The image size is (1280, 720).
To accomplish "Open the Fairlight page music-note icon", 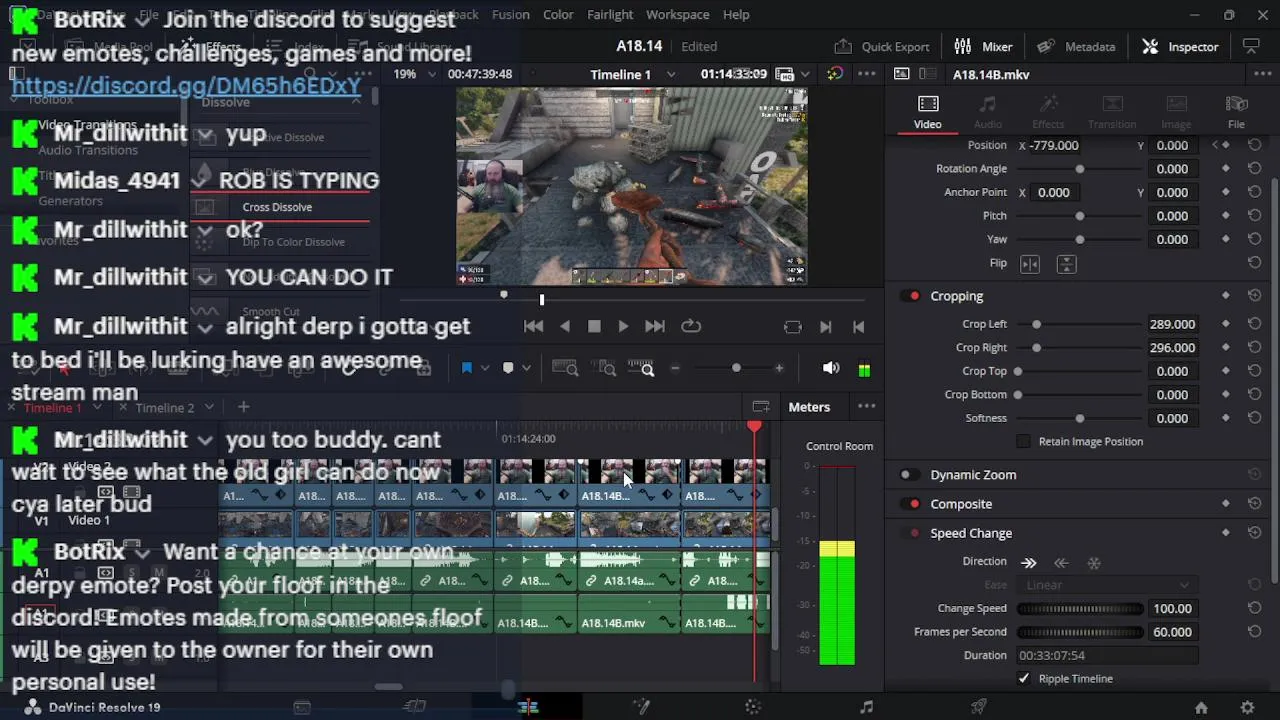I will click(866, 707).
